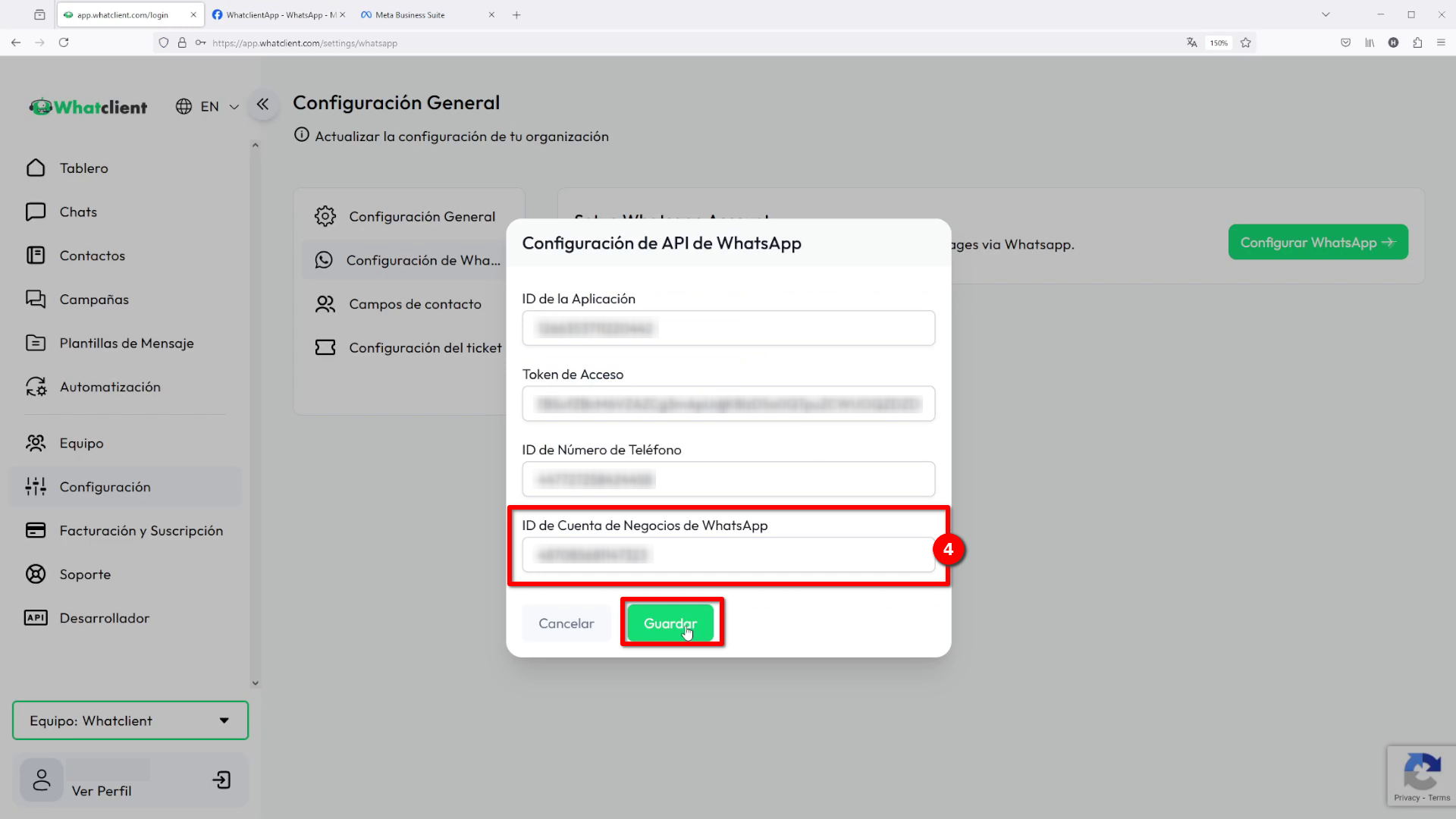Open the Automatización icon
This screenshot has height=819, width=1456.
coord(36,387)
